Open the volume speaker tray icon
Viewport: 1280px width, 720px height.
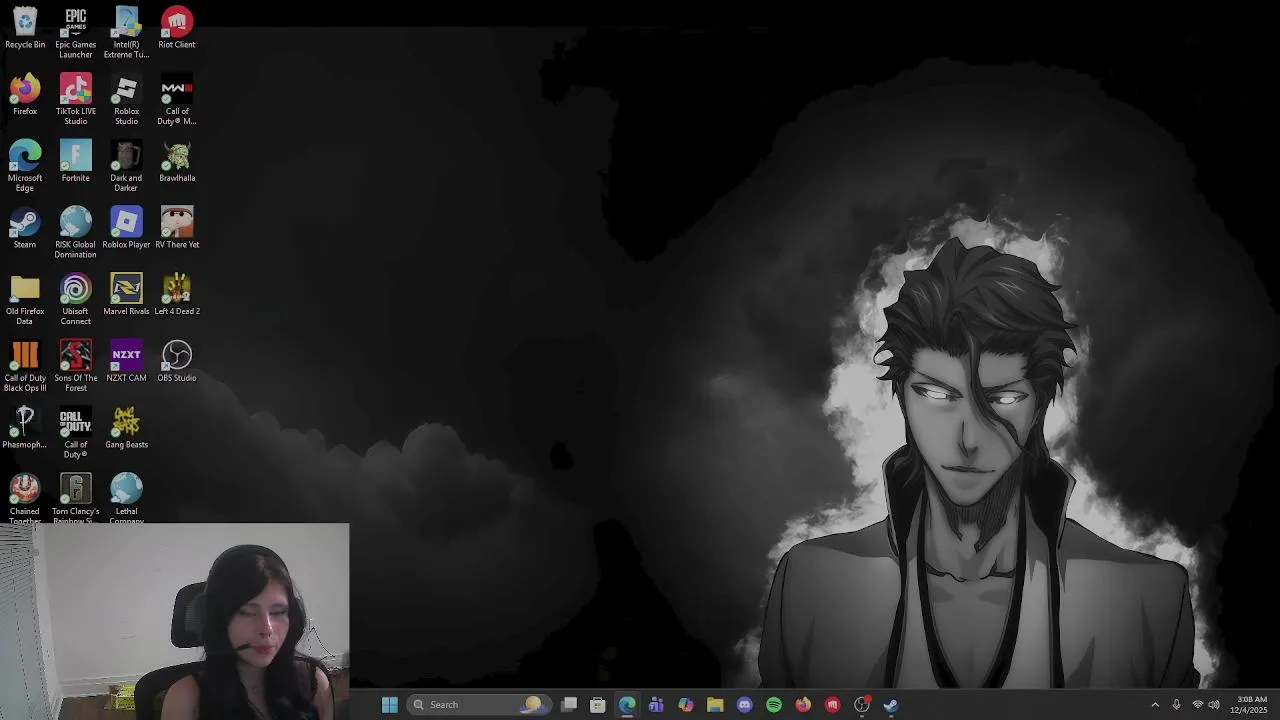(x=1214, y=705)
